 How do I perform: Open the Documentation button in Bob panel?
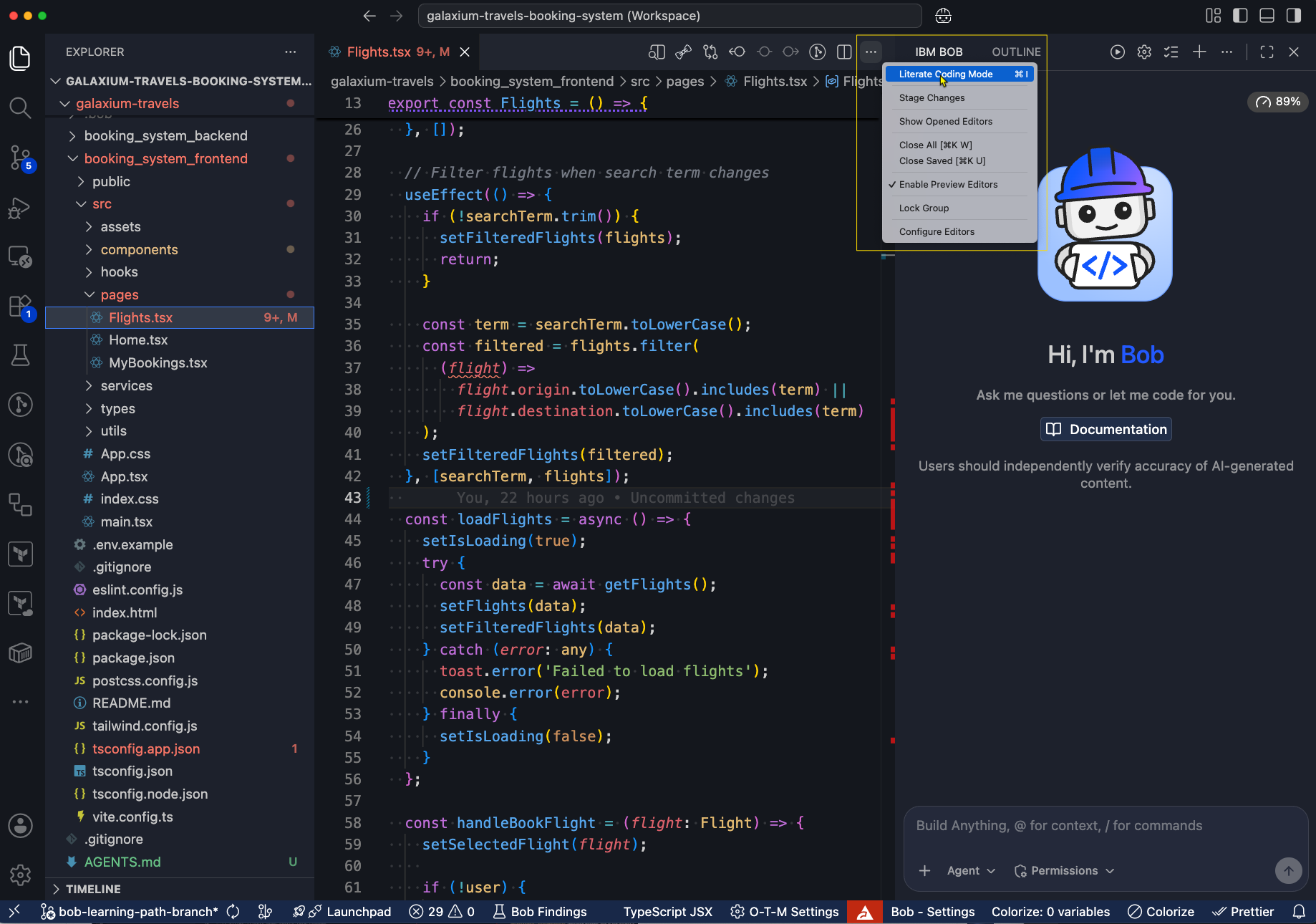tap(1105, 429)
